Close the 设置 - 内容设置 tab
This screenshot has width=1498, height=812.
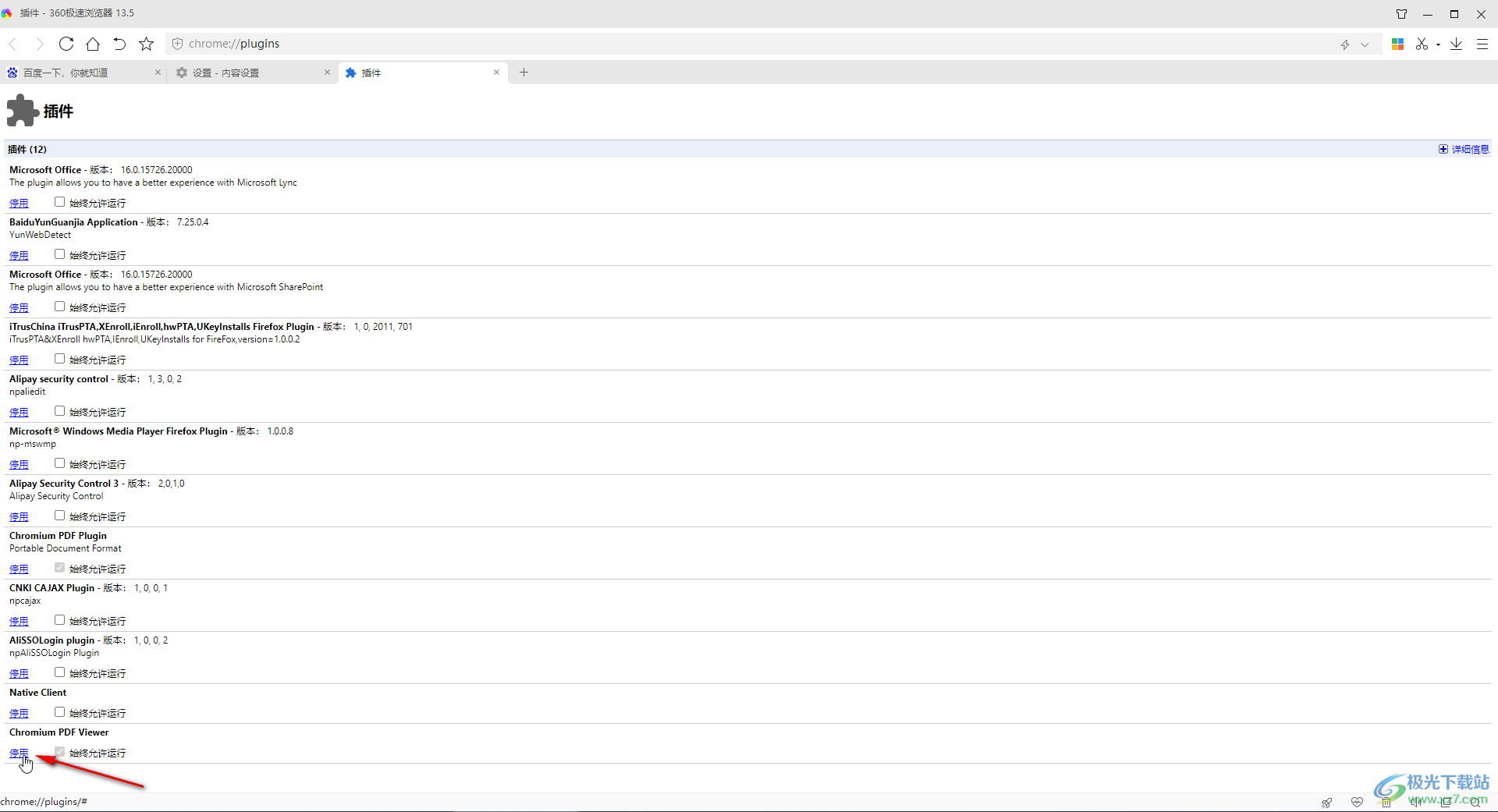point(327,73)
